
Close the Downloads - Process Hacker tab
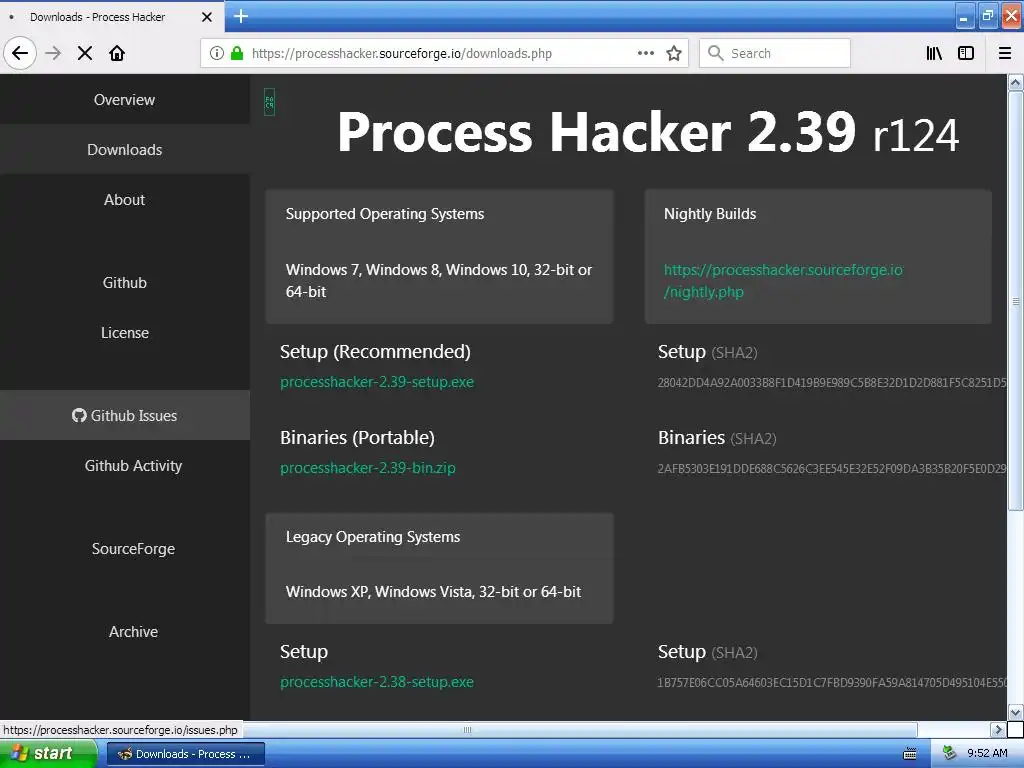tap(207, 17)
